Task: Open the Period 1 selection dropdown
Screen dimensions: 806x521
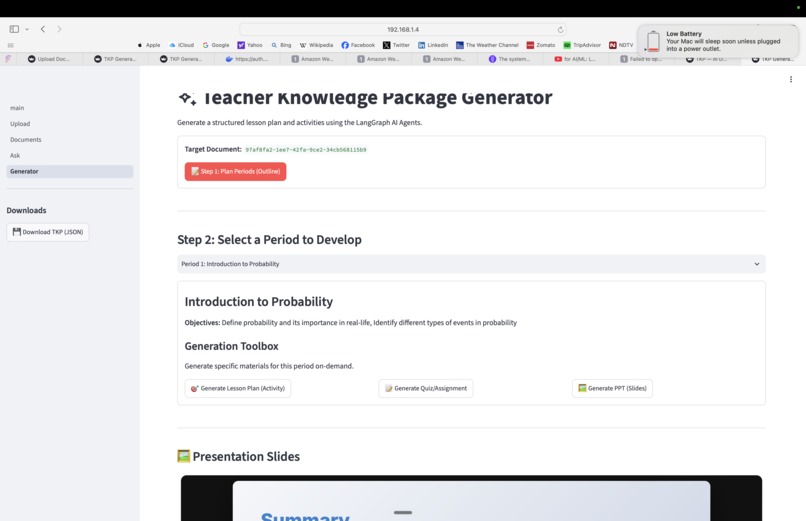Action: 471,264
